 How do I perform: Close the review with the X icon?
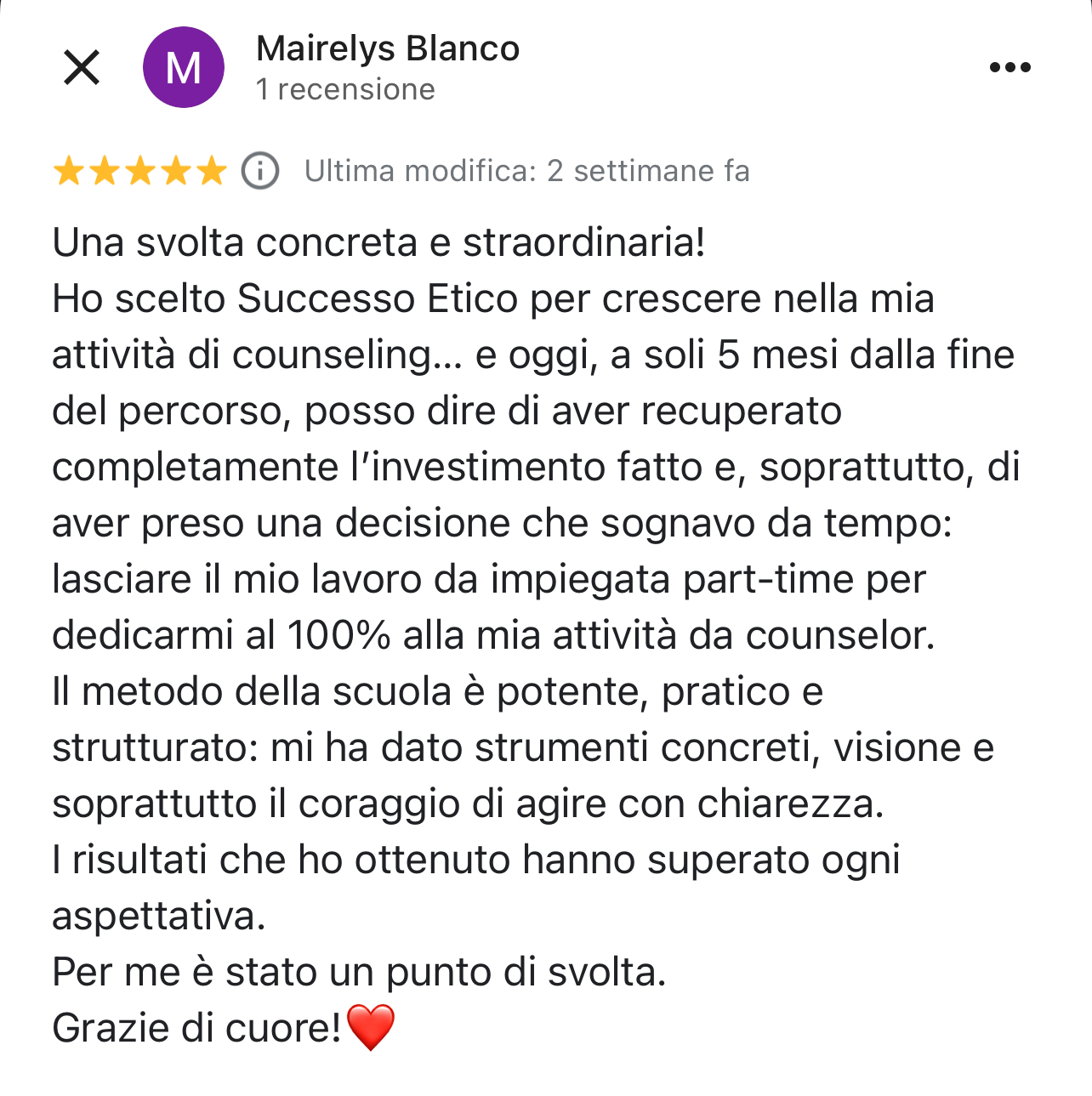point(82,67)
